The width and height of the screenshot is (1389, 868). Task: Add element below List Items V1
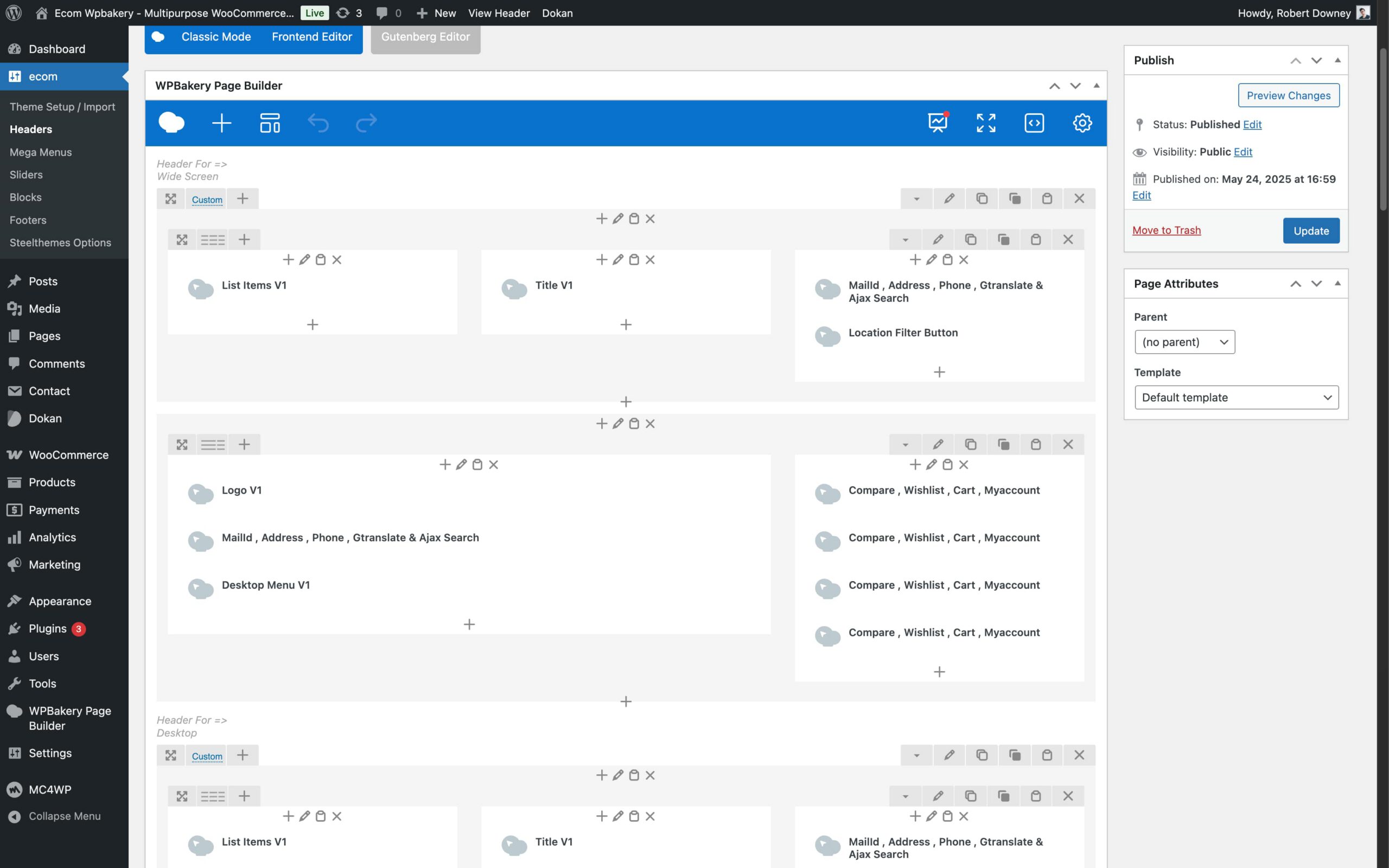312,325
